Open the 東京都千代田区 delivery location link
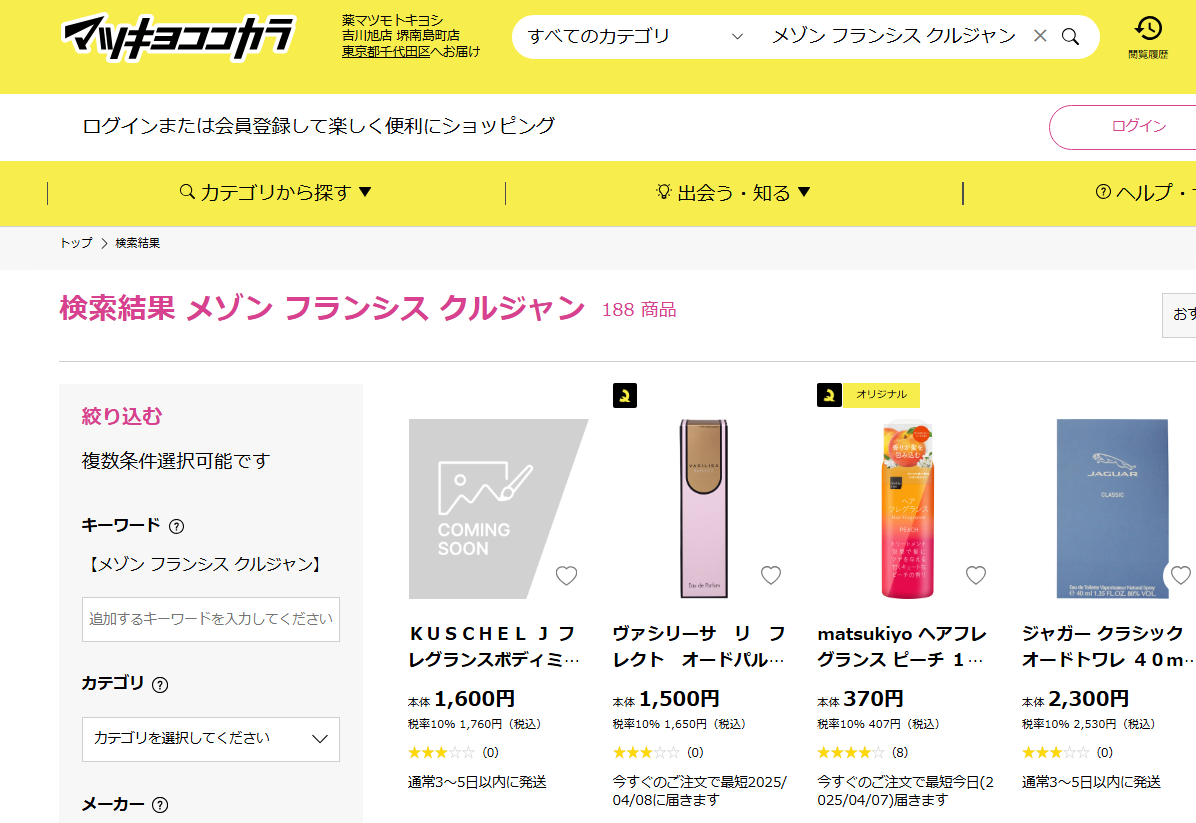 pyautogui.click(x=386, y=52)
